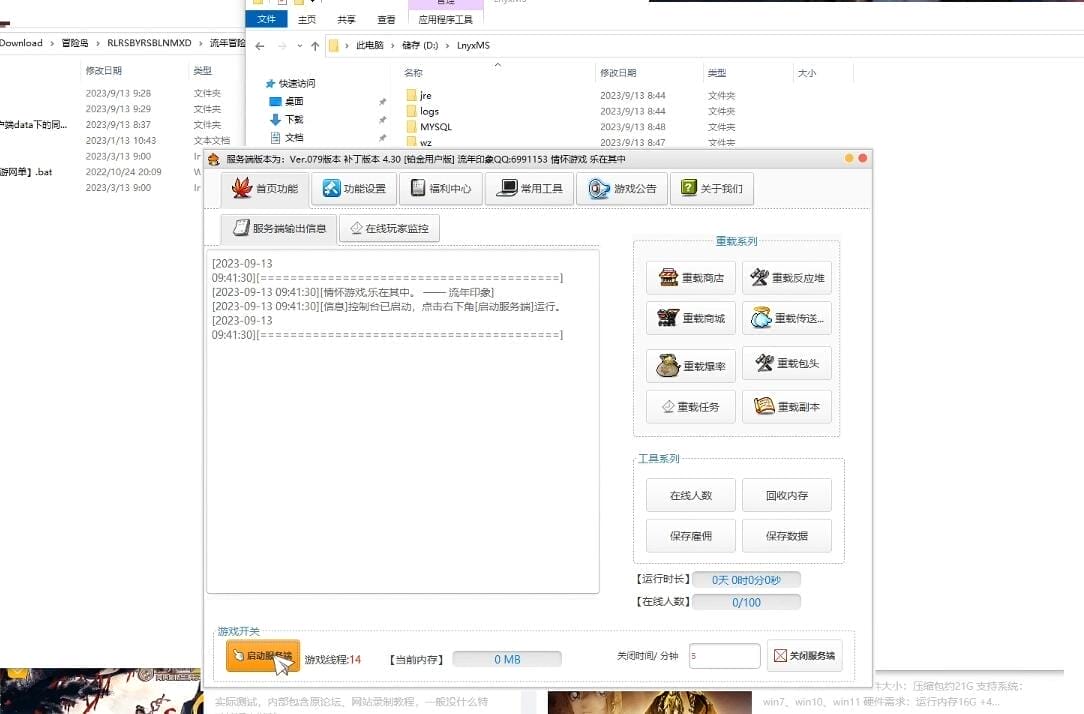Sort by 修改日期 column in LnyxMS Explorer

618,73
